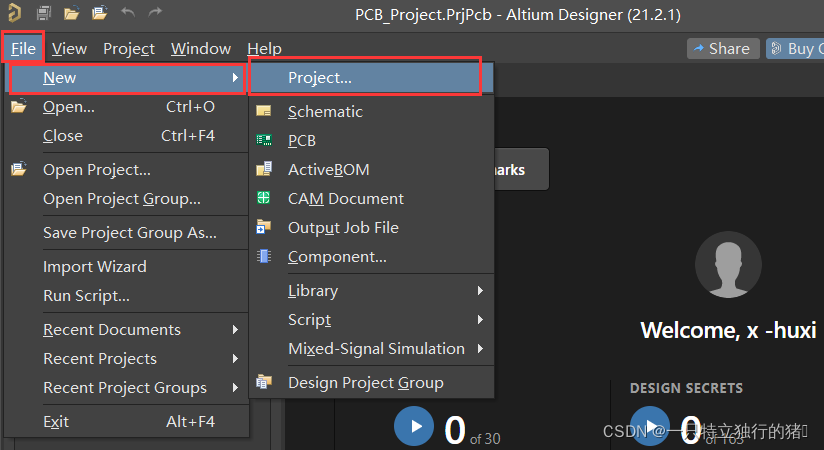Choose Exit from the File menu

pyautogui.click(x=127, y=422)
